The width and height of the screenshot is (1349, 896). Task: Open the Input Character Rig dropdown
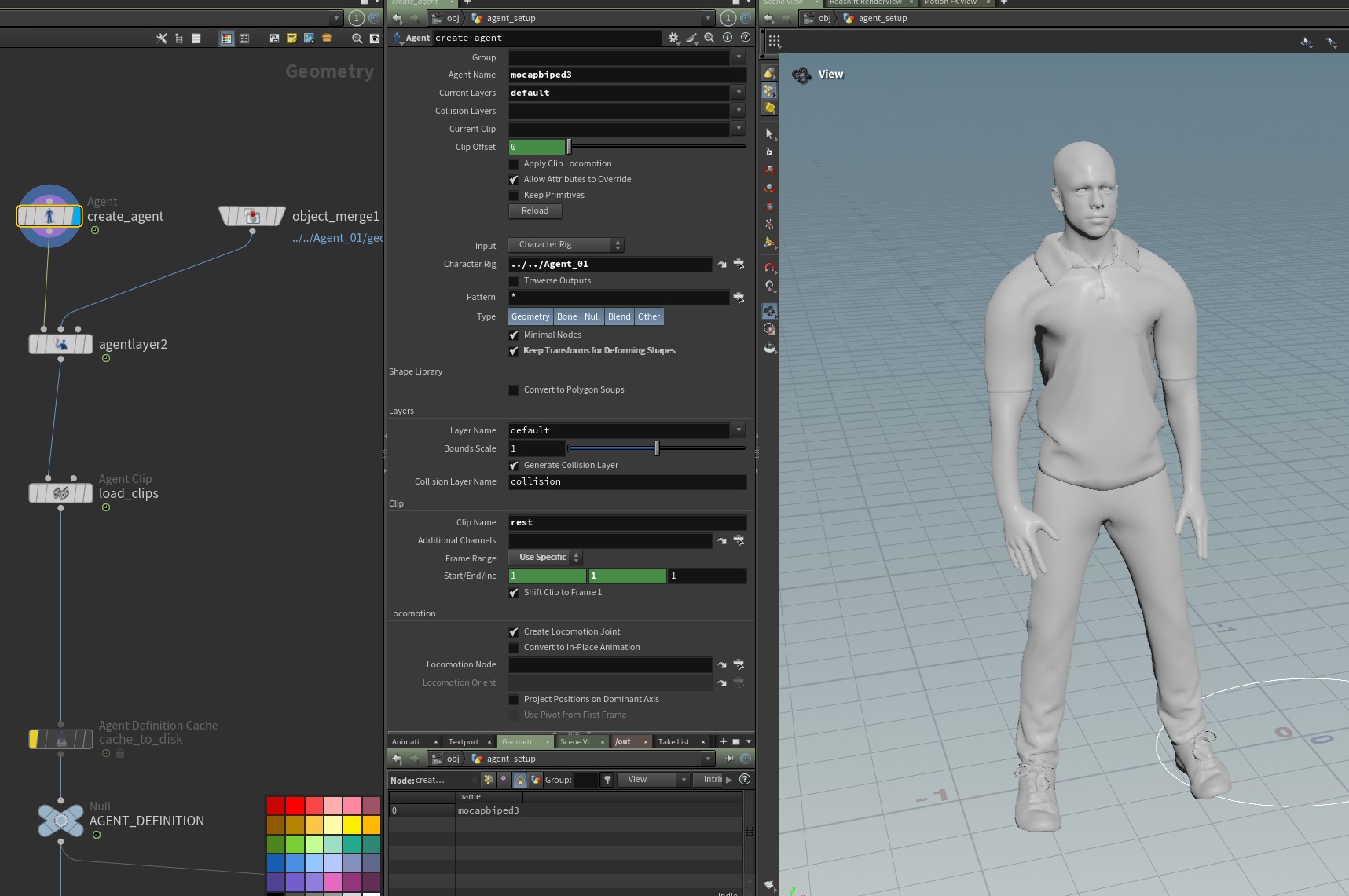point(566,245)
